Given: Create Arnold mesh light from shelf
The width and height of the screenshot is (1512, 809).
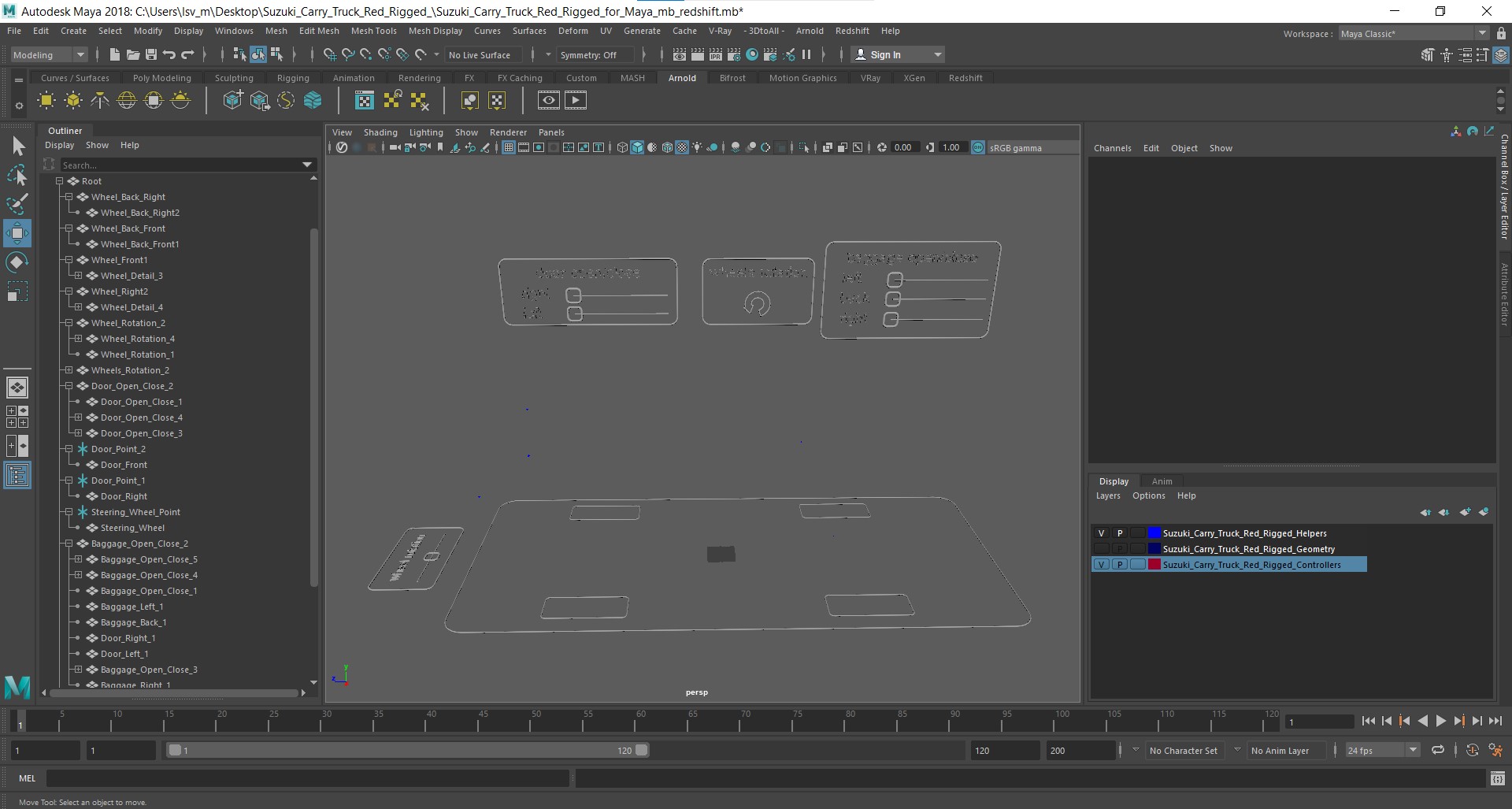Looking at the screenshot, I should [x=73, y=100].
